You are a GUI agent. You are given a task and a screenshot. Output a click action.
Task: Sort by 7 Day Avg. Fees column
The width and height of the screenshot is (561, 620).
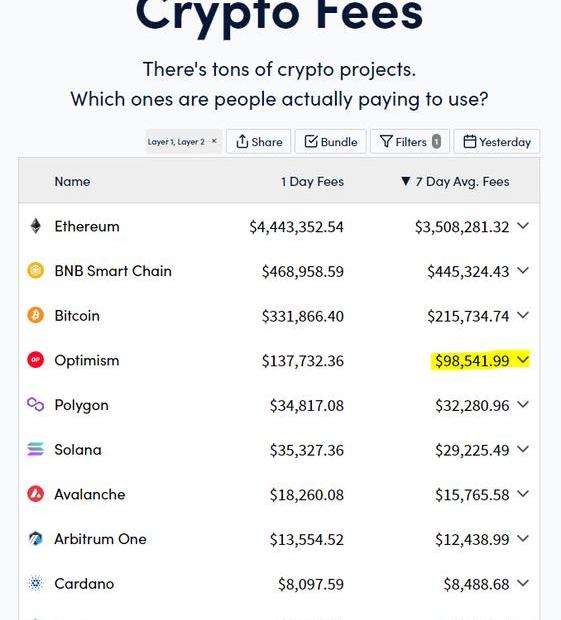click(x=455, y=181)
